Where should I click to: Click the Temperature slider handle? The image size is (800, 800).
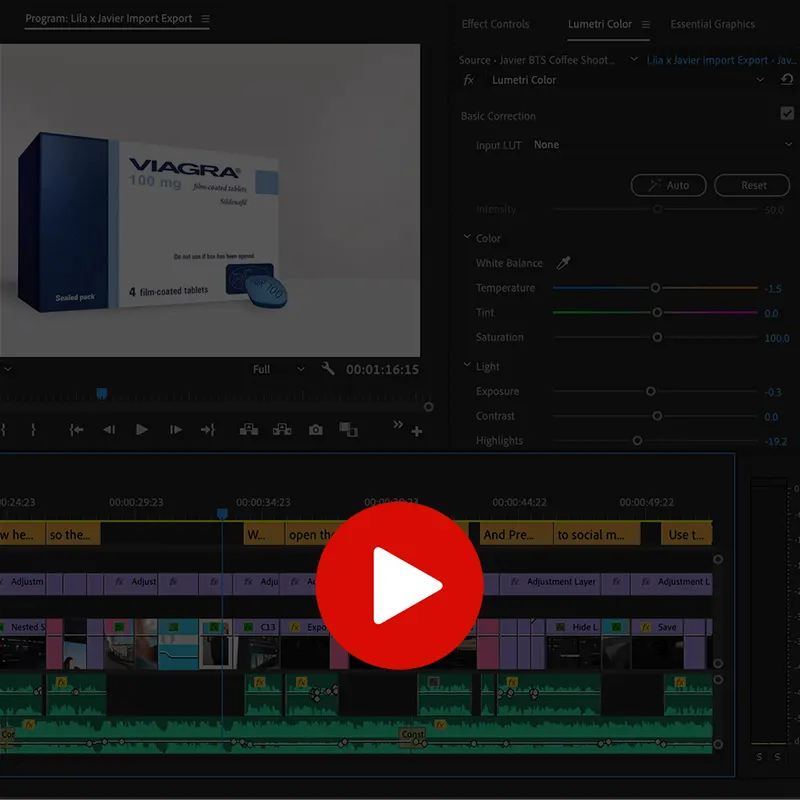pyautogui.click(x=655, y=288)
